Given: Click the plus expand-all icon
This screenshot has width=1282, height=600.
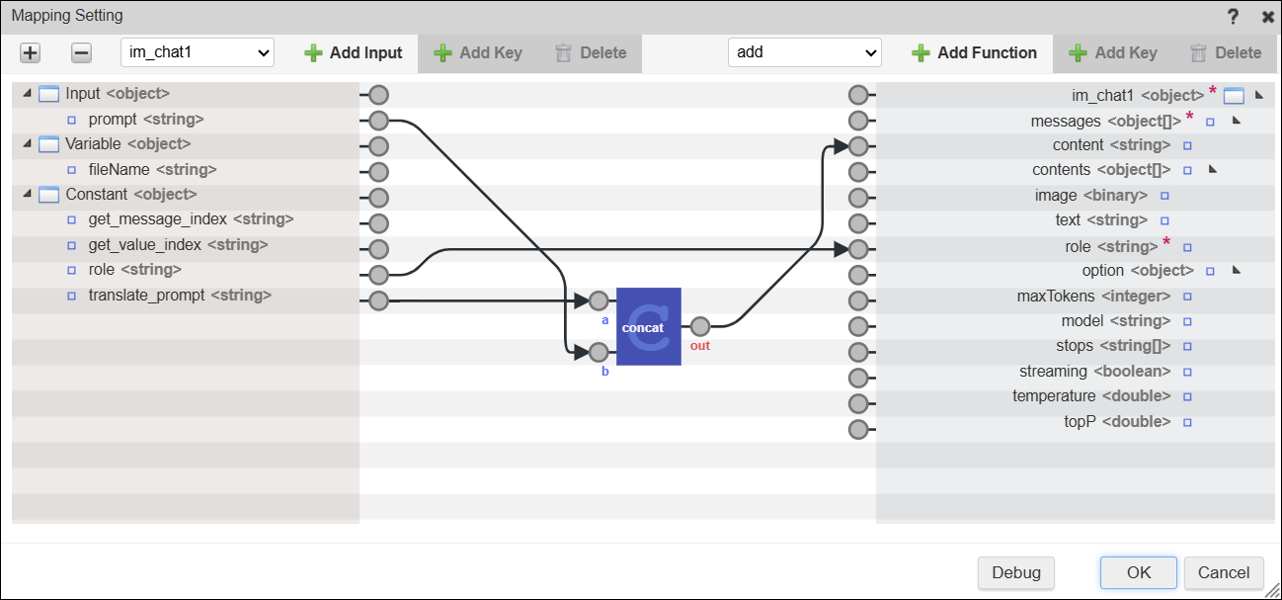Looking at the screenshot, I should 30,53.
